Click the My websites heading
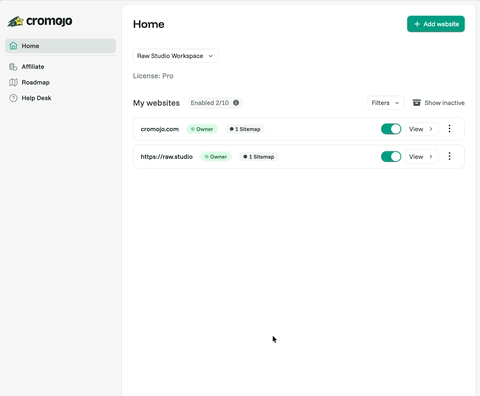Screen dimensions: 480x396 click(156, 103)
